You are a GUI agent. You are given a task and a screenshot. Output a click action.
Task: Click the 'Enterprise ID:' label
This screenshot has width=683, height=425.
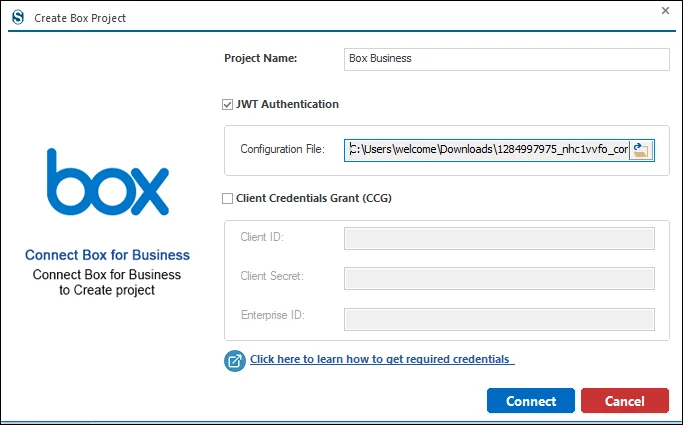(273, 315)
